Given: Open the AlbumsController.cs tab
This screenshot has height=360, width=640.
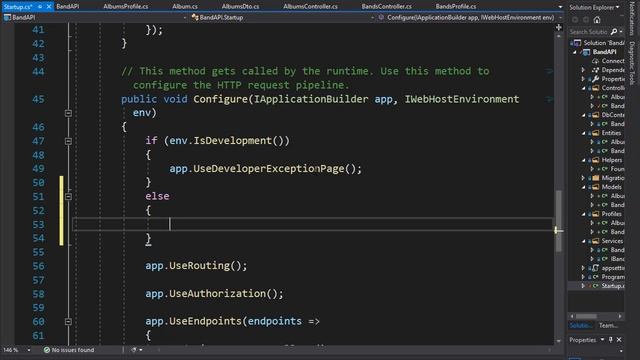Looking at the screenshot, I should pyautogui.click(x=310, y=7).
